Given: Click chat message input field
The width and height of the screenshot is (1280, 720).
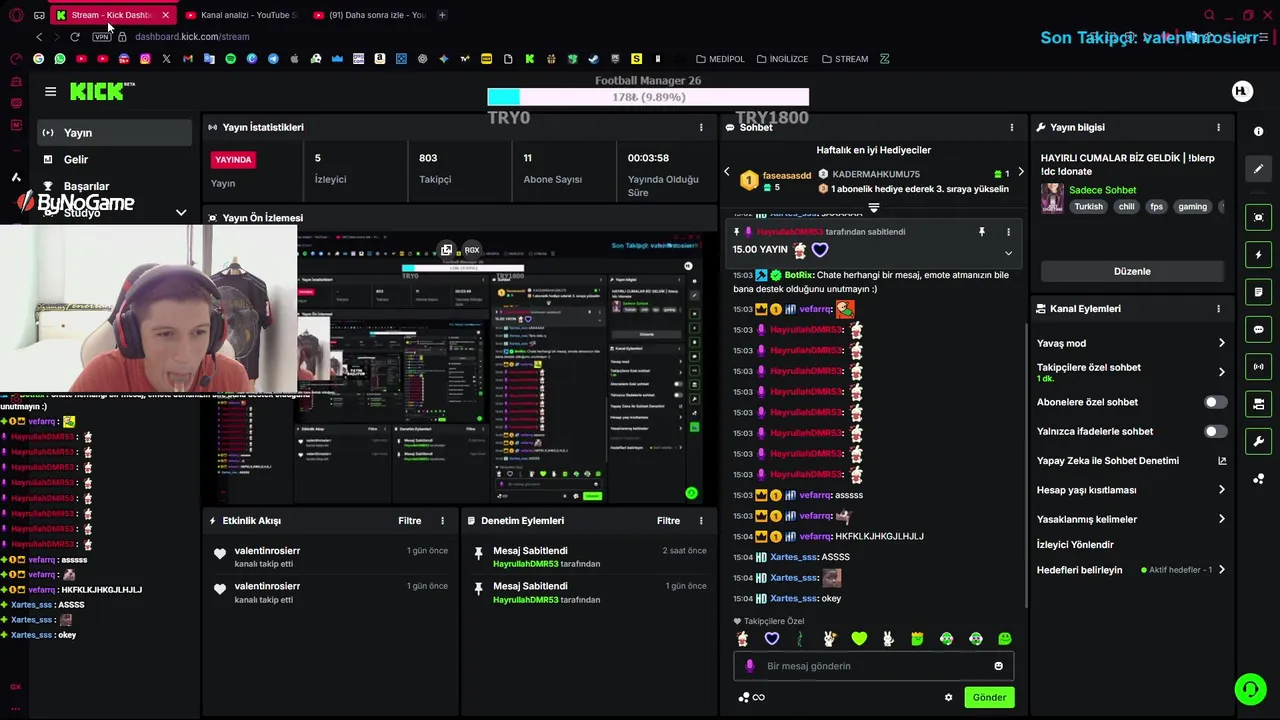Looking at the screenshot, I should click(874, 666).
